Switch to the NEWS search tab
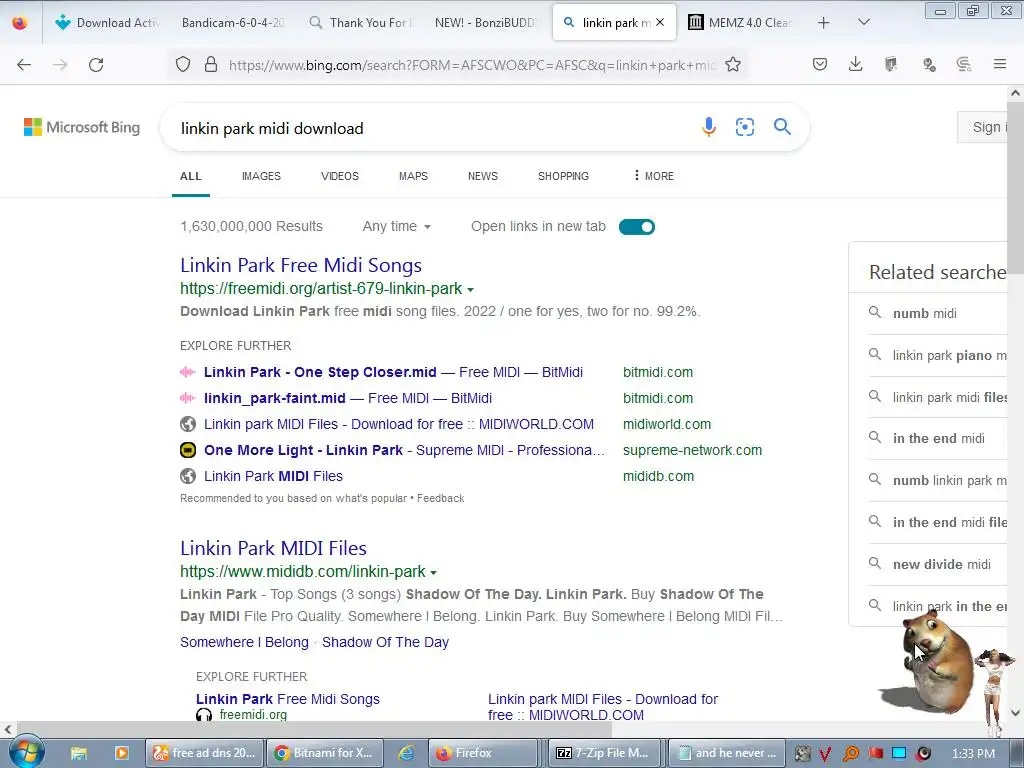Viewport: 1024px width, 768px height. (x=483, y=176)
